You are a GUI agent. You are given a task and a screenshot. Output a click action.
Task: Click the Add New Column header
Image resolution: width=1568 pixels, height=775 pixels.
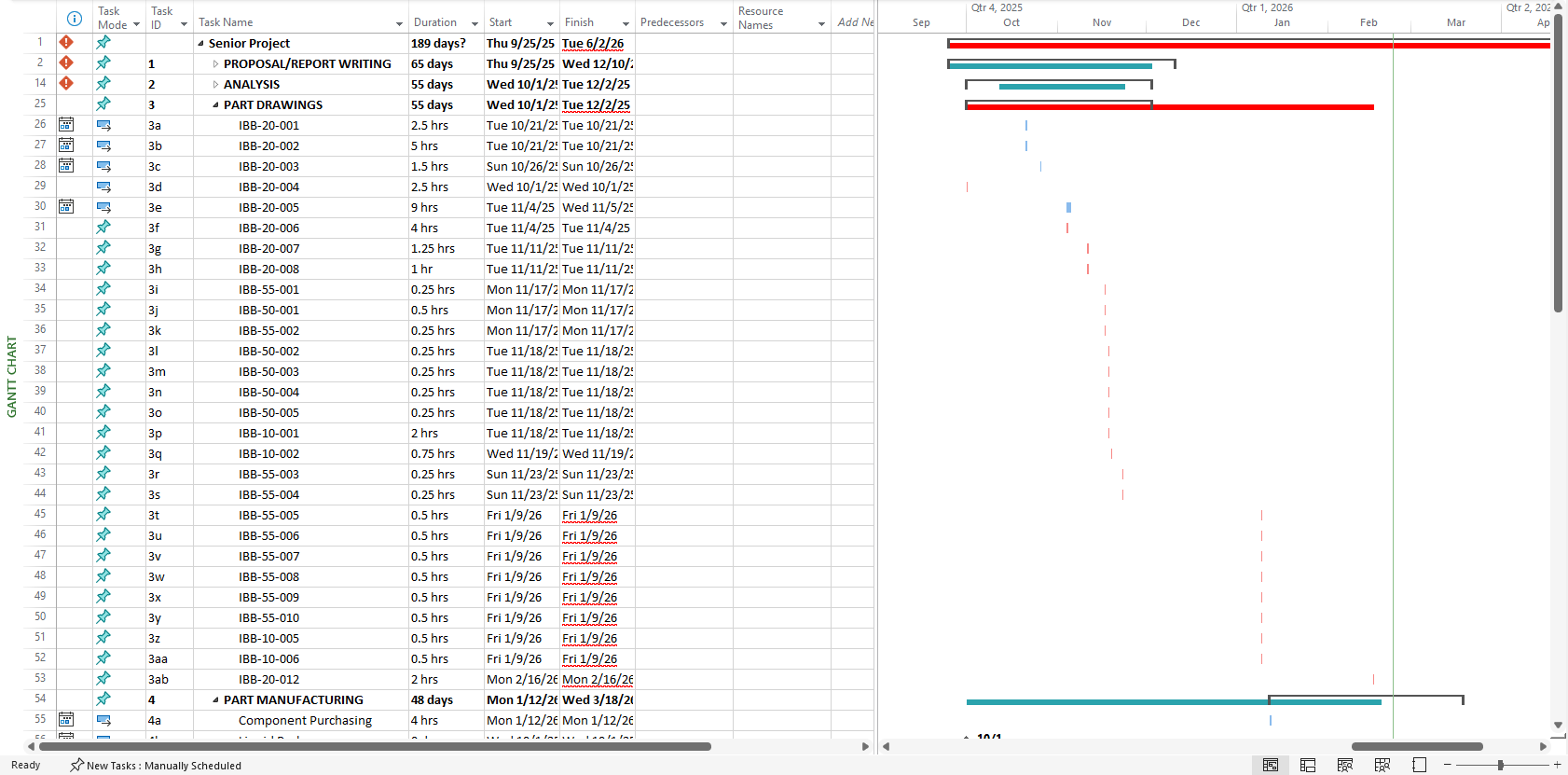point(854,22)
